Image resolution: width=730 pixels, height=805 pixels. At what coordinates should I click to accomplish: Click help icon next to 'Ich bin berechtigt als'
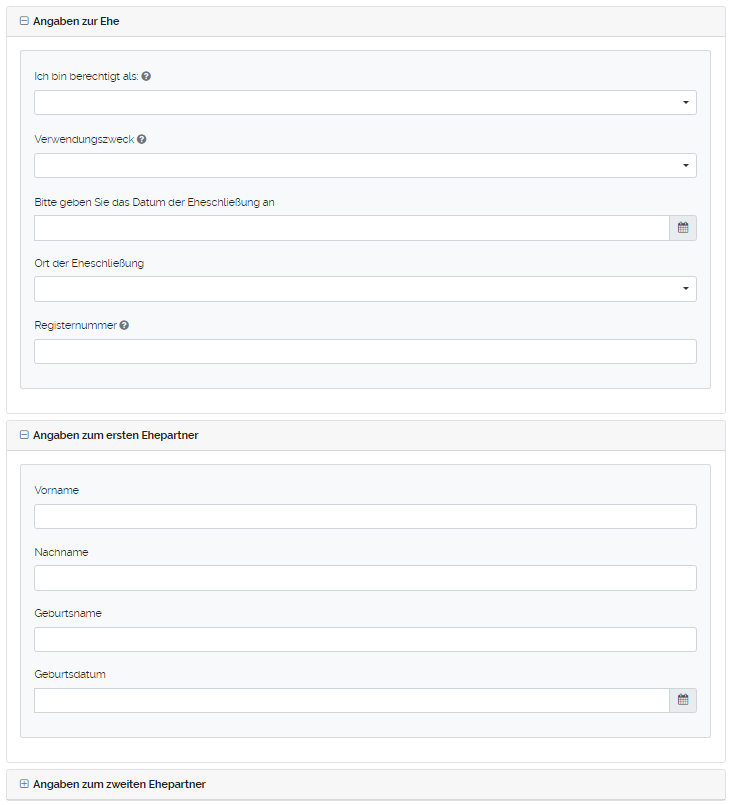pos(147,76)
